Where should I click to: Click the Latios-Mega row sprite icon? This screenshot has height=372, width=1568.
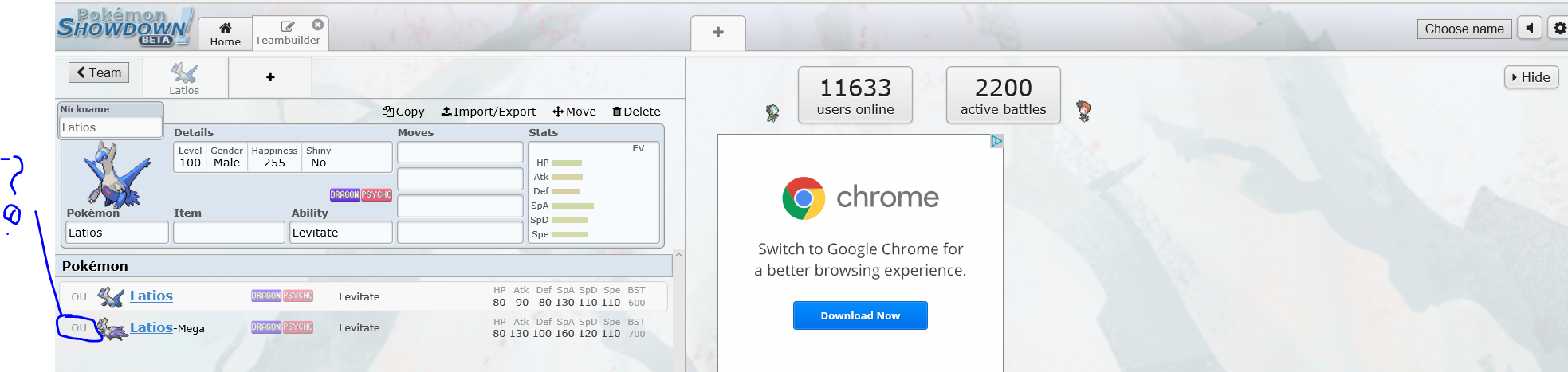112,329
